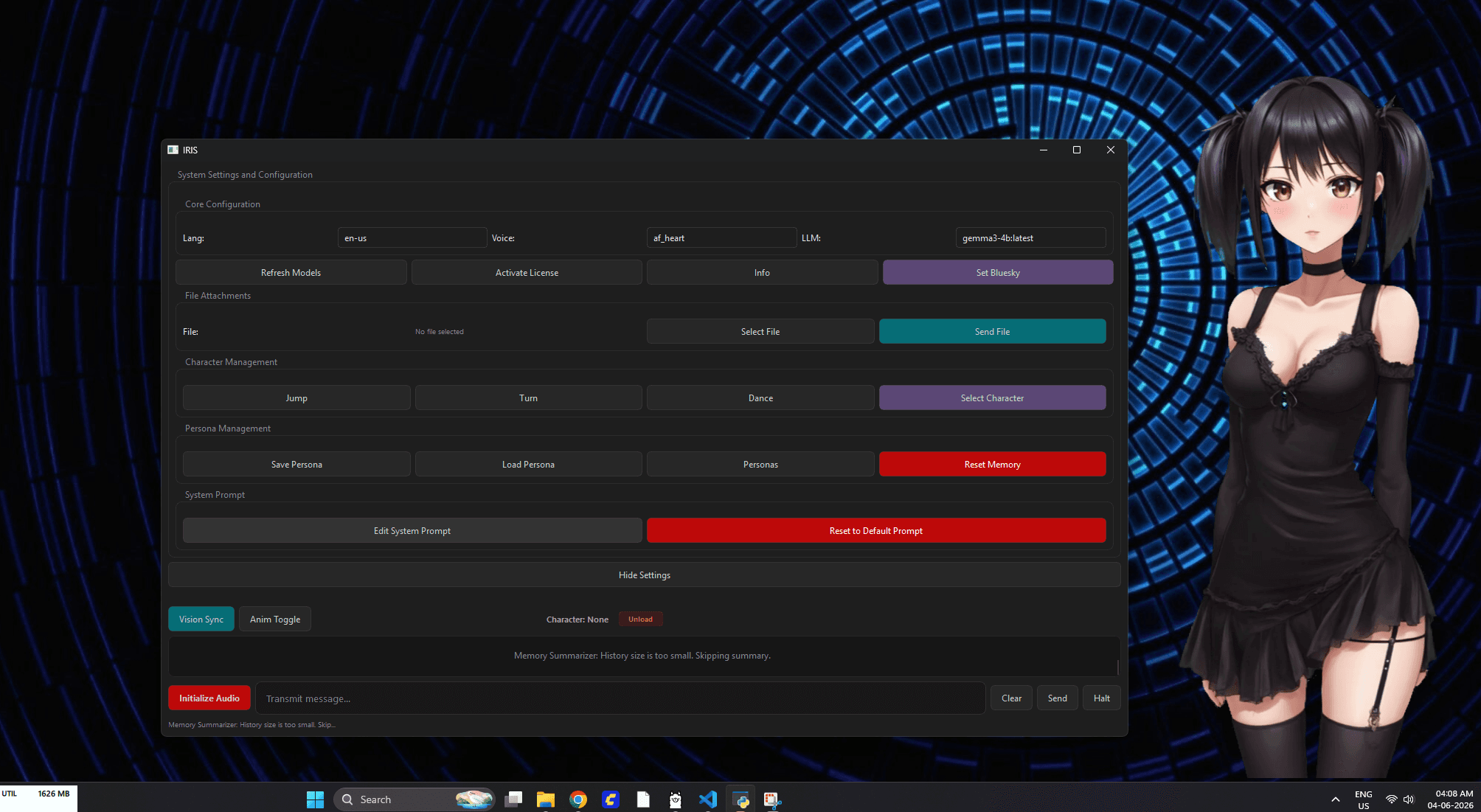Open the Snipping Tool taskbar icon
The height and width of the screenshot is (812, 1481).
[772, 799]
